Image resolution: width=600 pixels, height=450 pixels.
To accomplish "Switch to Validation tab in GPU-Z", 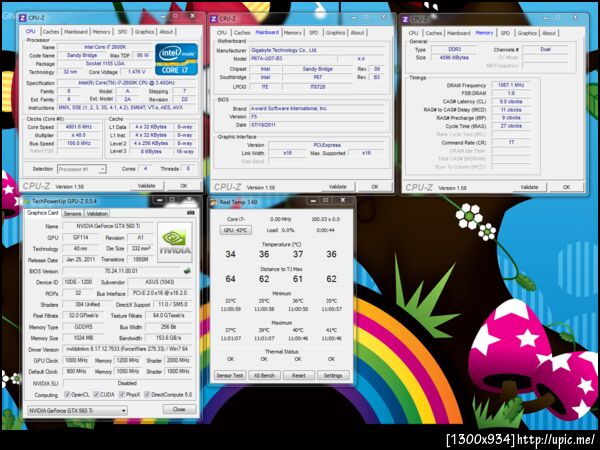I will click(x=97, y=214).
